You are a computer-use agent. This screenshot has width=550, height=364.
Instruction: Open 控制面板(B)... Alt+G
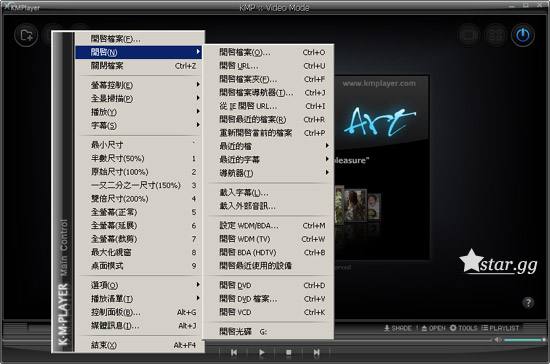point(140,312)
